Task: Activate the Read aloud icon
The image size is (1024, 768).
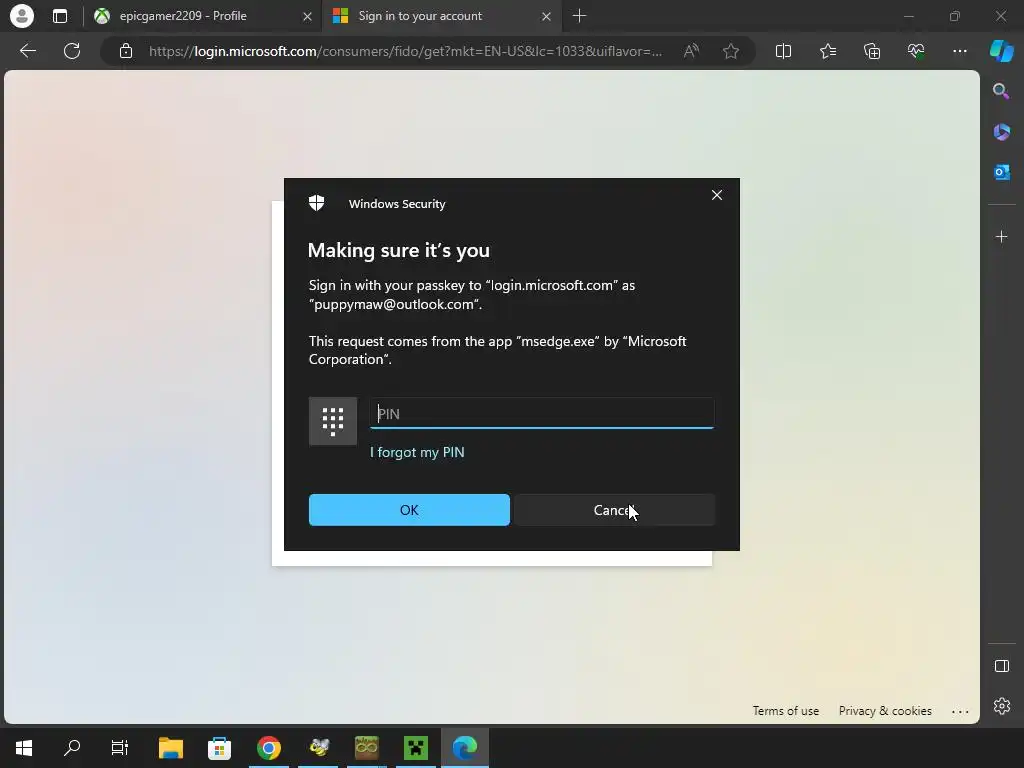Action: 691,51
